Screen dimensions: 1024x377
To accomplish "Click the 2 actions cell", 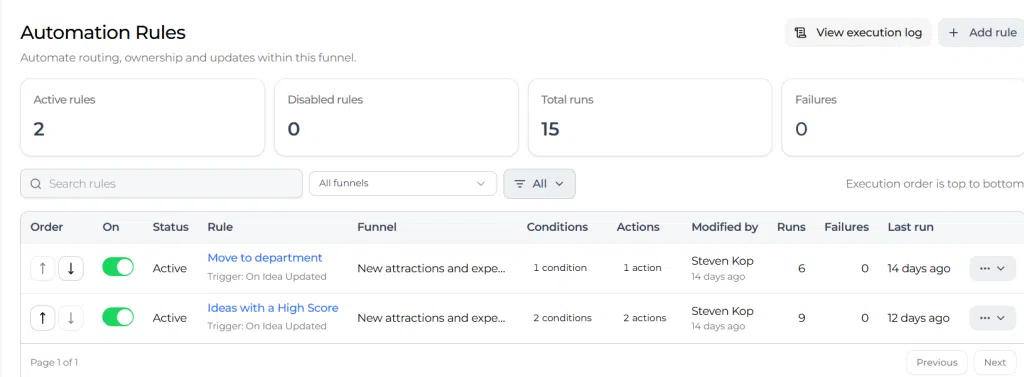I will coord(645,318).
